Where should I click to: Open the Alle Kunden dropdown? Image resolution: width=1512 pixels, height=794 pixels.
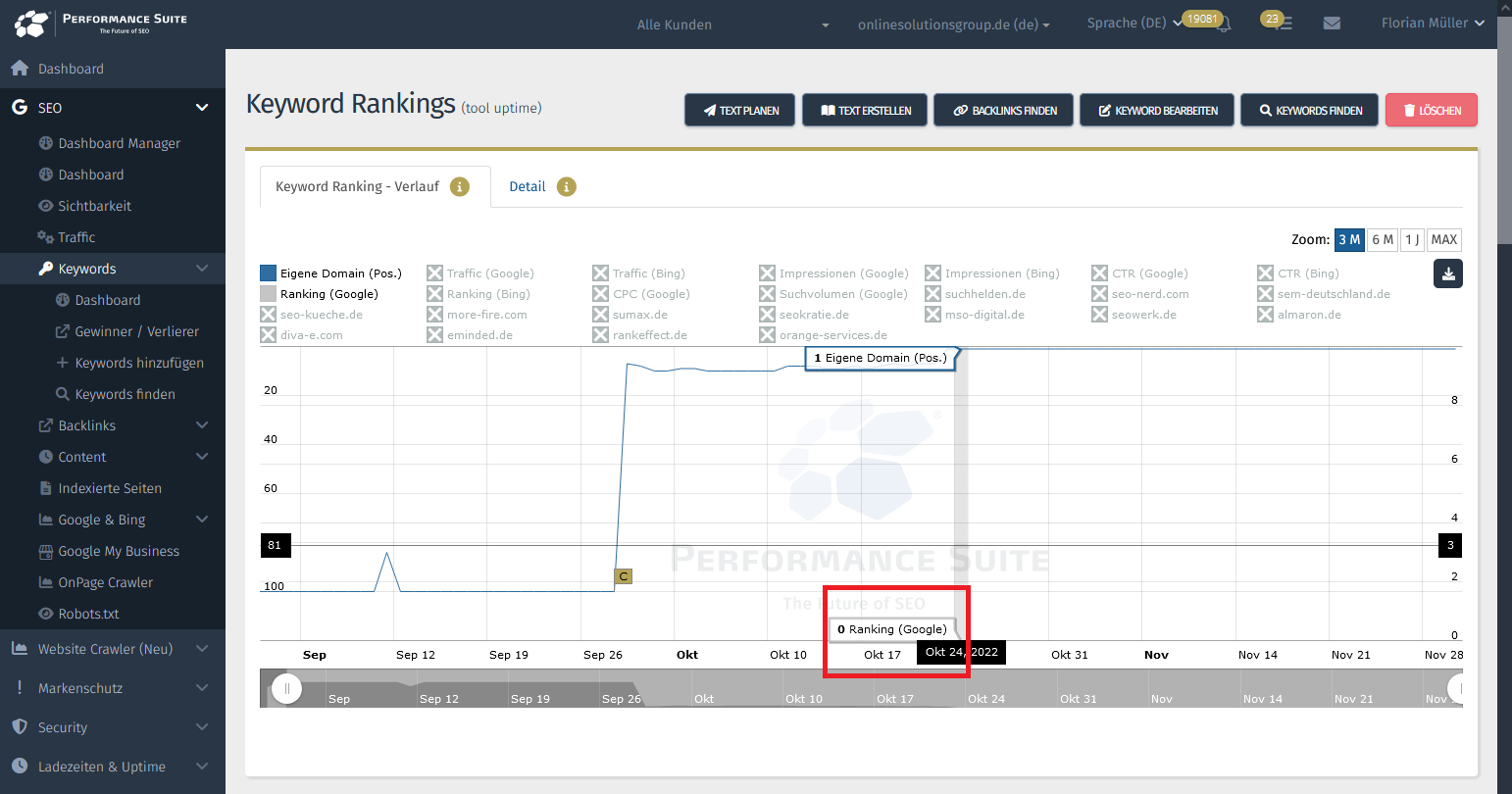[732, 25]
